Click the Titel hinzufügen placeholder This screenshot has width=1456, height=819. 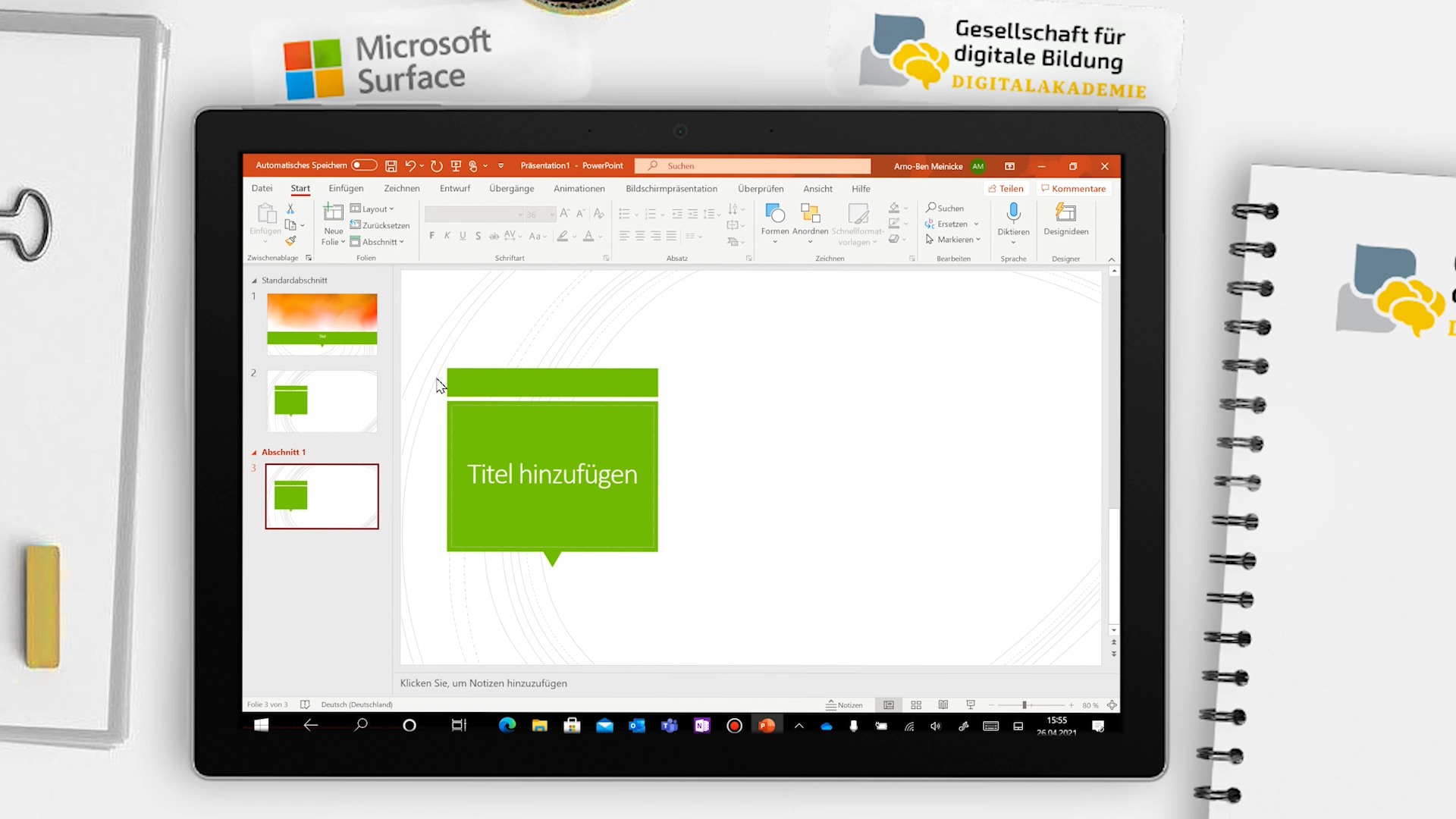point(552,475)
